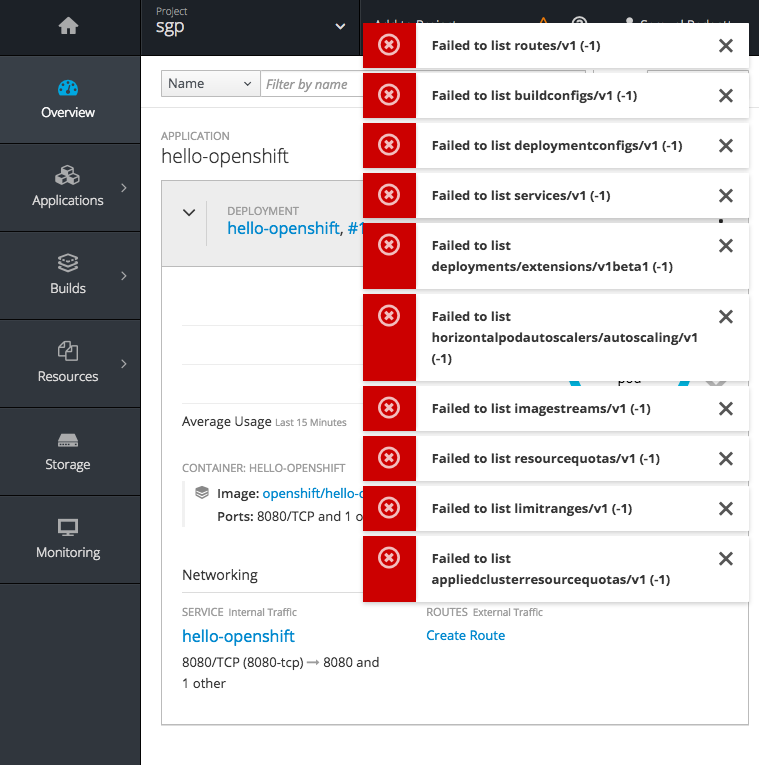
Task: Open the Monitoring screen icon
Action: point(68,527)
